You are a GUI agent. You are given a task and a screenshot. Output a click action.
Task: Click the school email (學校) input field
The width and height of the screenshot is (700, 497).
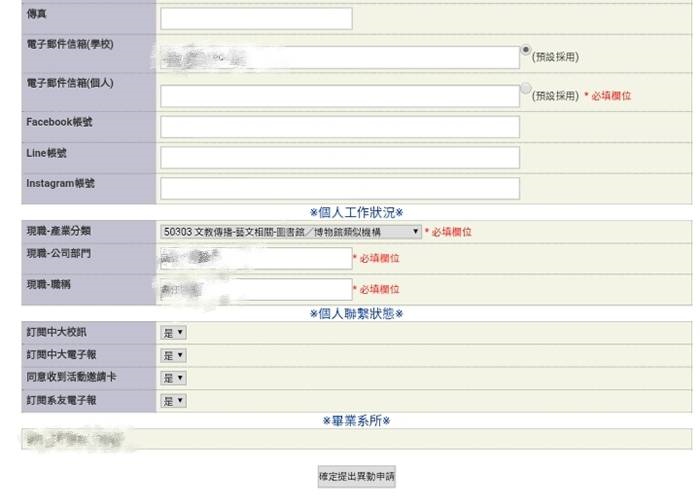coord(339,57)
